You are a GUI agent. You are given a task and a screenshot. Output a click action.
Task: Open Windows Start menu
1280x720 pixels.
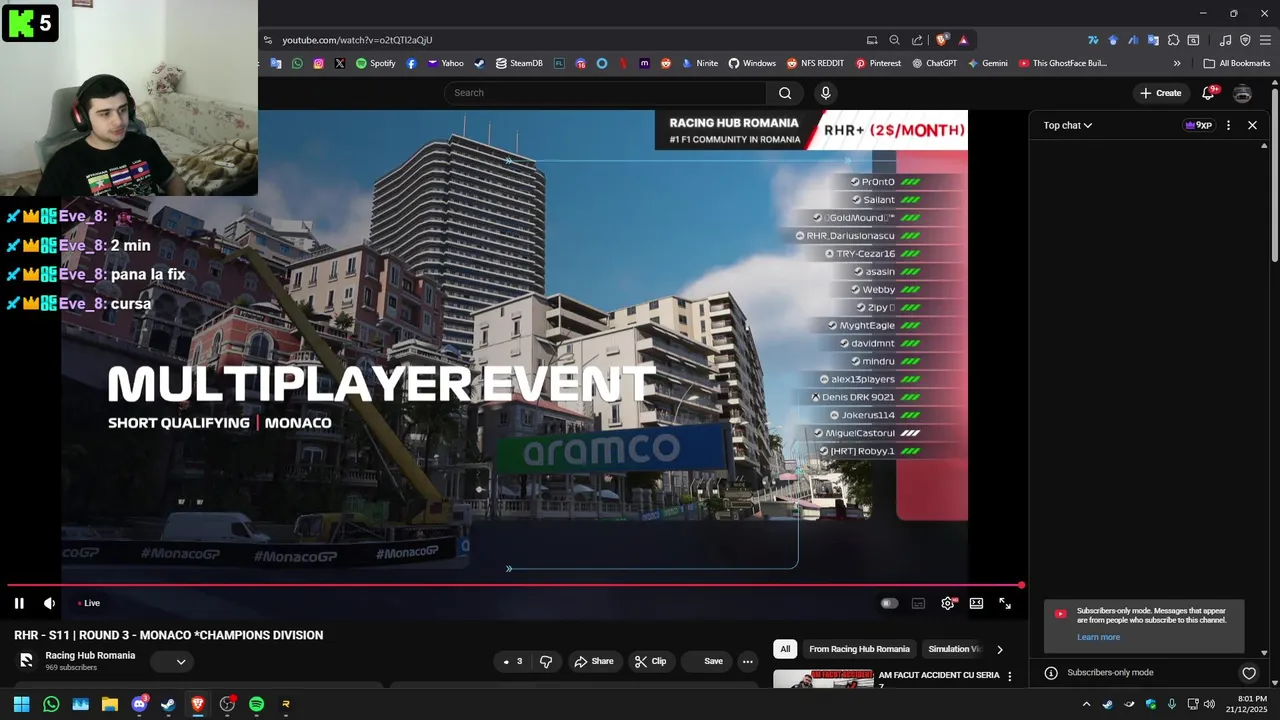click(x=21, y=704)
